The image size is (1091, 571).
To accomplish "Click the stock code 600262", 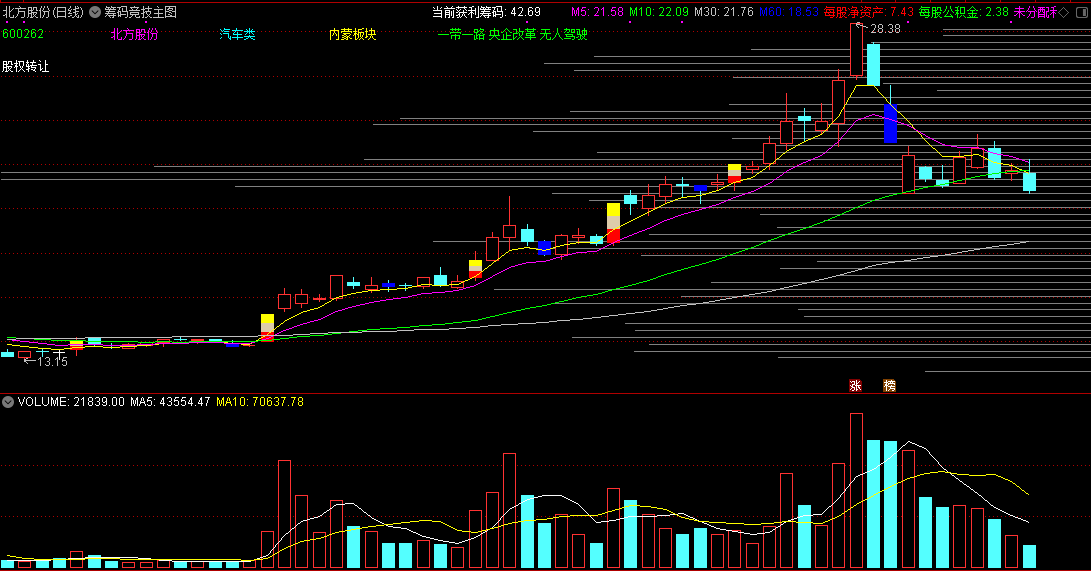I will [x=23, y=34].
